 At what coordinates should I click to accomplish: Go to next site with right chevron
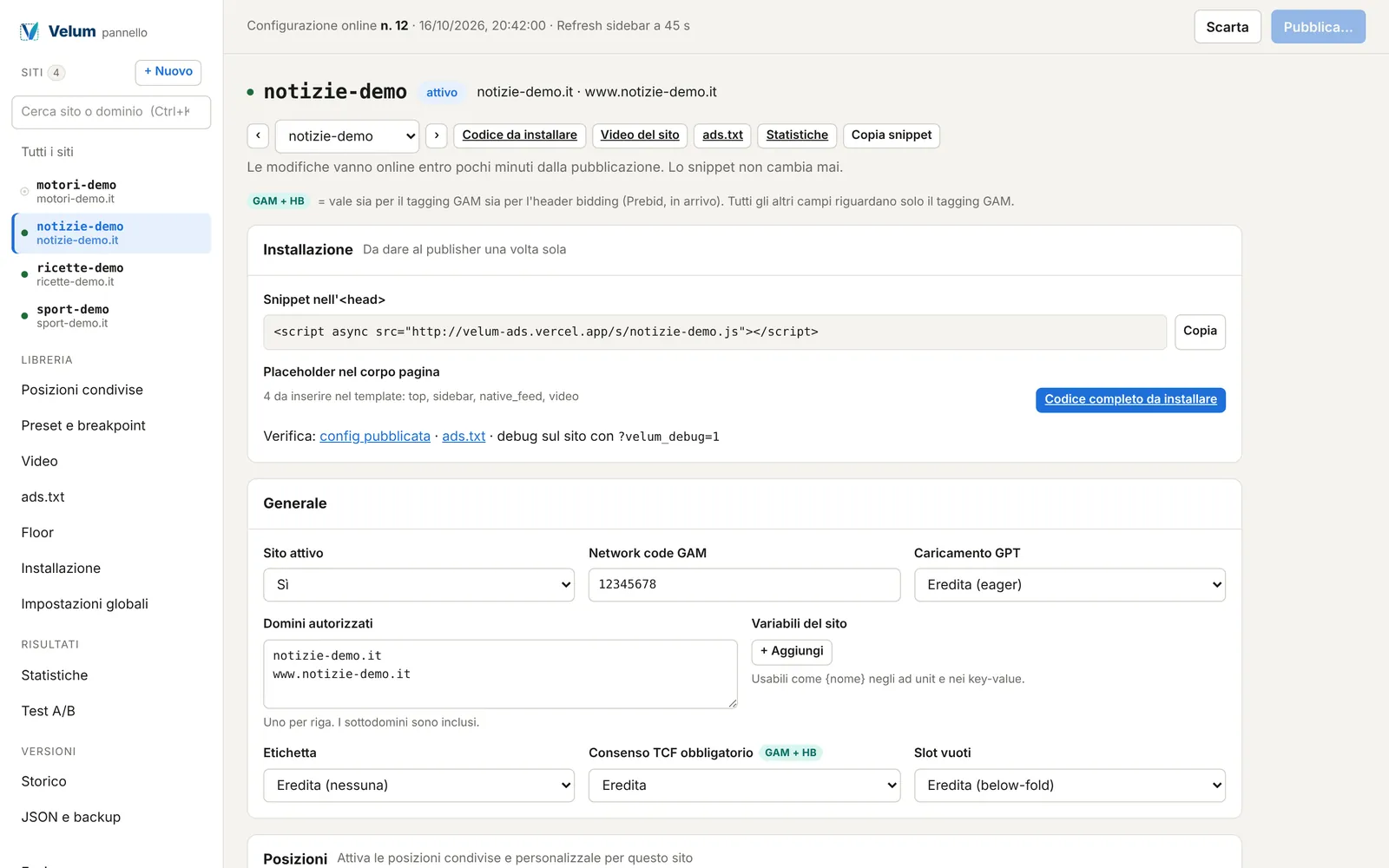(437, 135)
